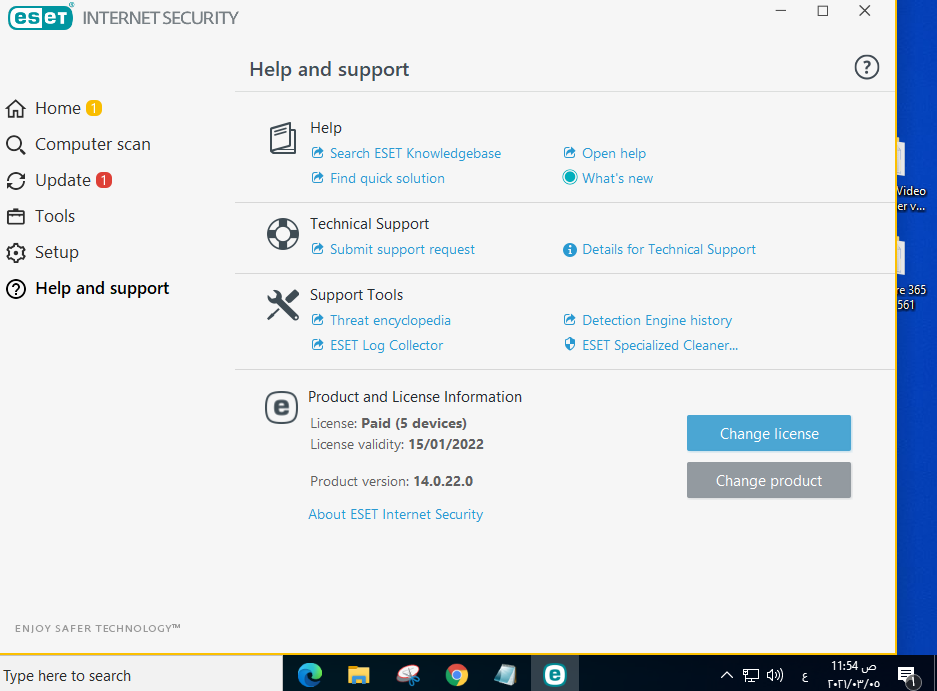Open Google Chrome from the taskbar
Screen dimensions: 937x691
click(457, 675)
